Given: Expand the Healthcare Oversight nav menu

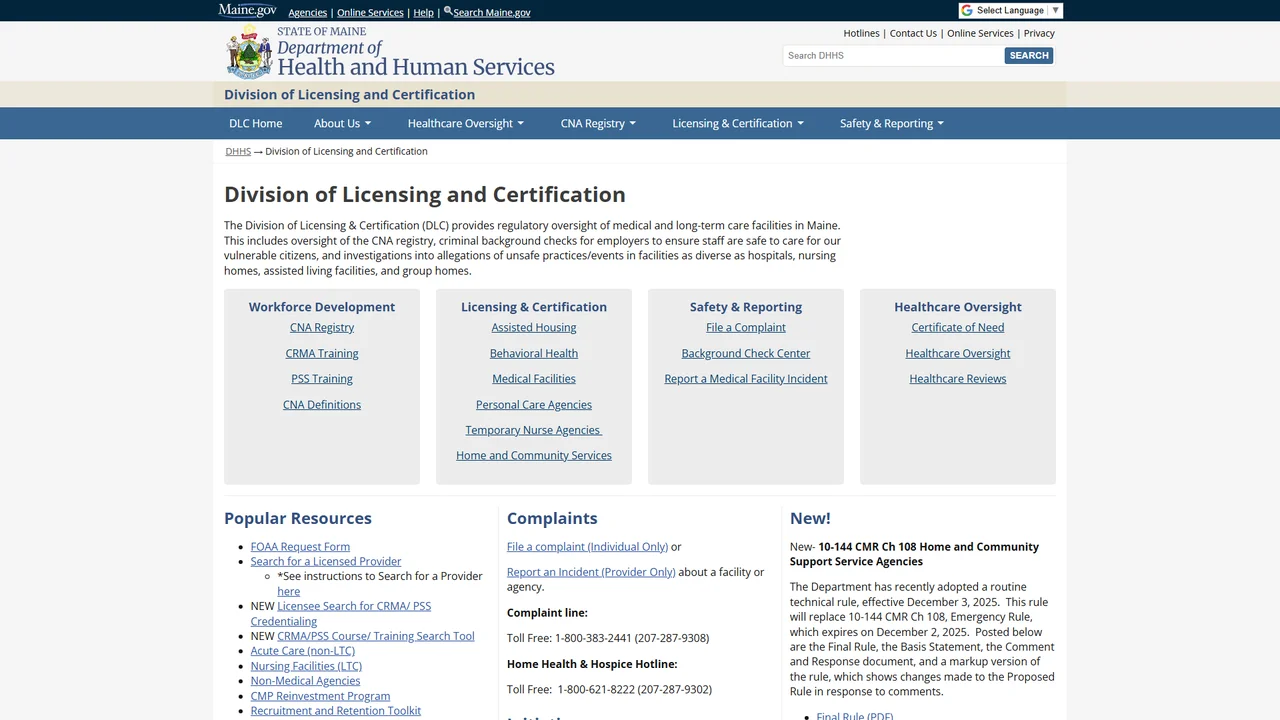Looking at the screenshot, I should 466,123.
